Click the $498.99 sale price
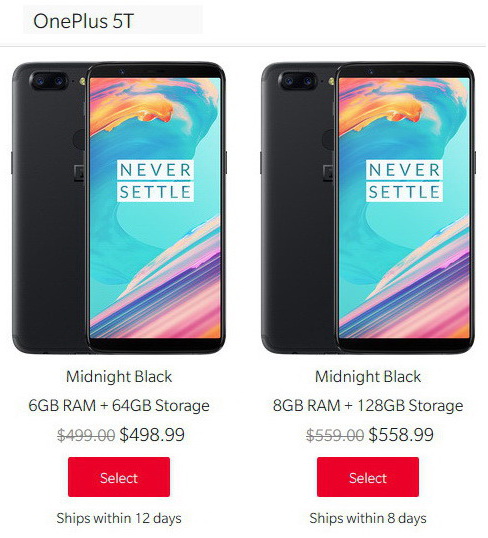Viewport: 488px width, 538px height. coord(152,435)
